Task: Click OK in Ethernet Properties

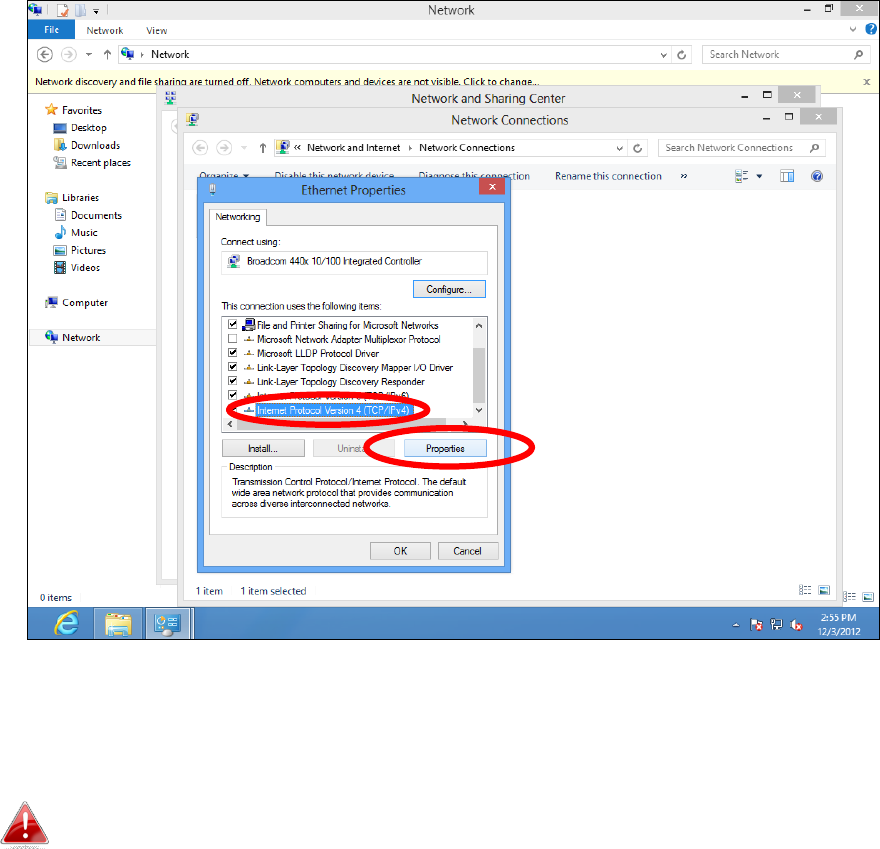Action: (400, 551)
